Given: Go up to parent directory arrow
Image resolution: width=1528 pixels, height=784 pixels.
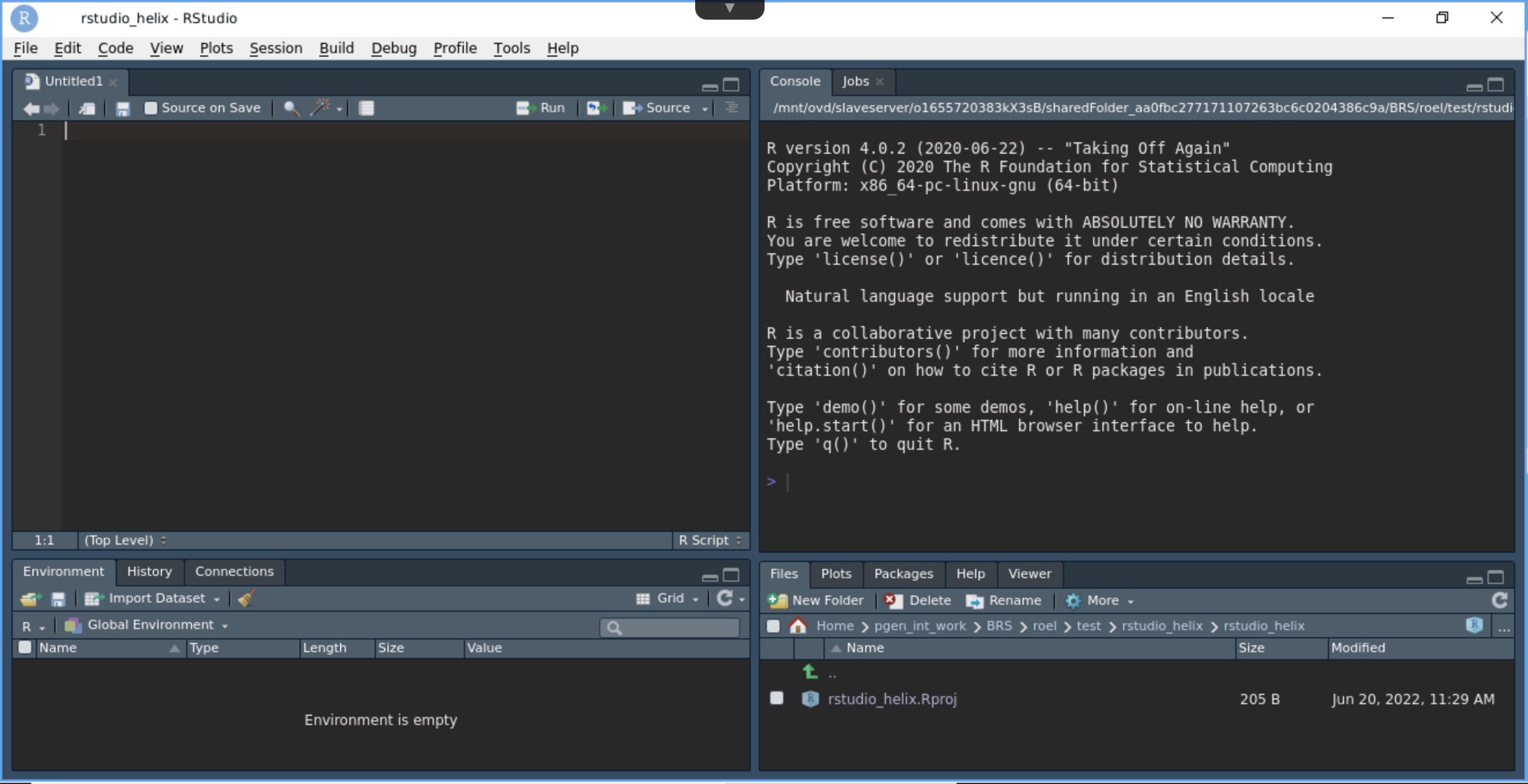Looking at the screenshot, I should point(810,672).
